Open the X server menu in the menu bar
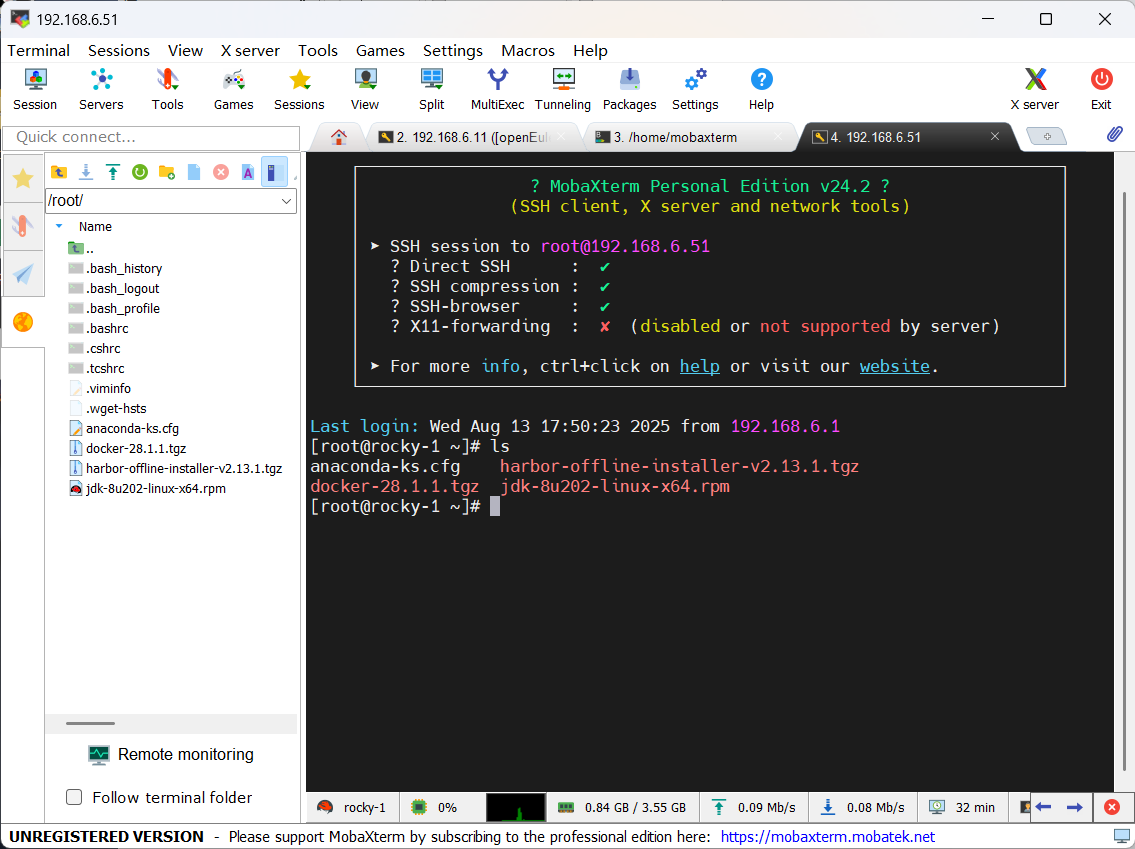Image resolution: width=1135 pixels, height=849 pixels. [x=250, y=51]
